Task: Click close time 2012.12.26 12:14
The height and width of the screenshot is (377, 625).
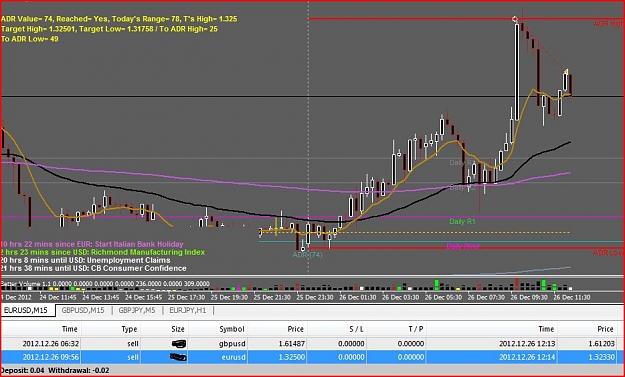Action: [527, 357]
